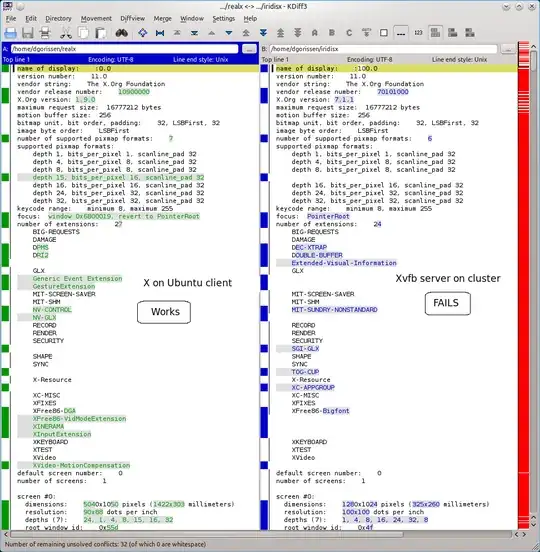The width and height of the screenshot is (540, 552).
Task: Click the 'XC-APPGROUP' line in pane B
Action: pyautogui.click(x=313, y=387)
